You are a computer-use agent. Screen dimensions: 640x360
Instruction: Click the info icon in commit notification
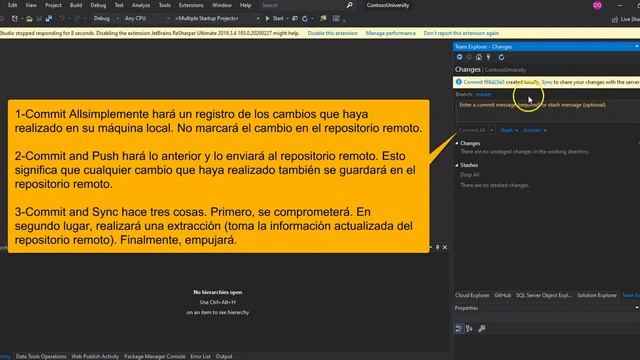(x=459, y=82)
